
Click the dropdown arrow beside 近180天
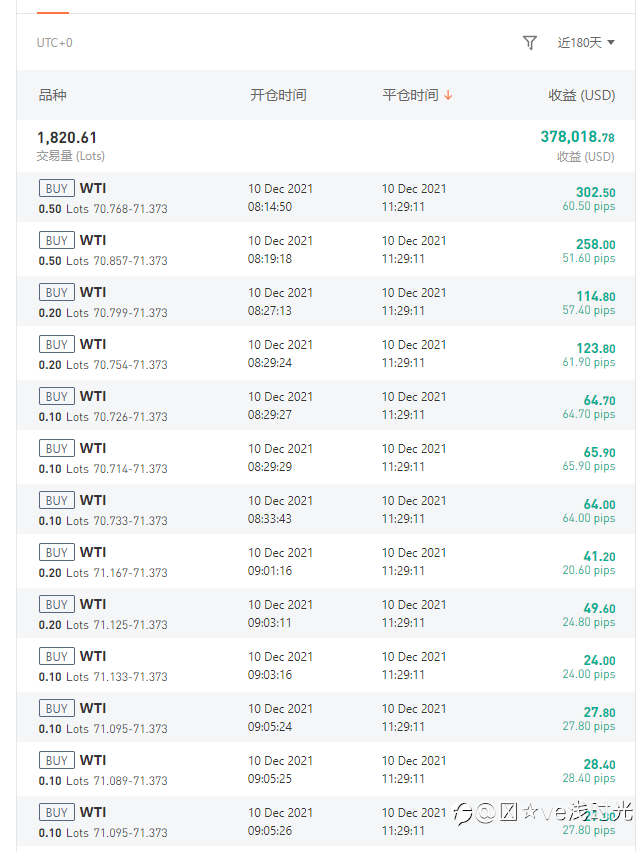[611, 42]
